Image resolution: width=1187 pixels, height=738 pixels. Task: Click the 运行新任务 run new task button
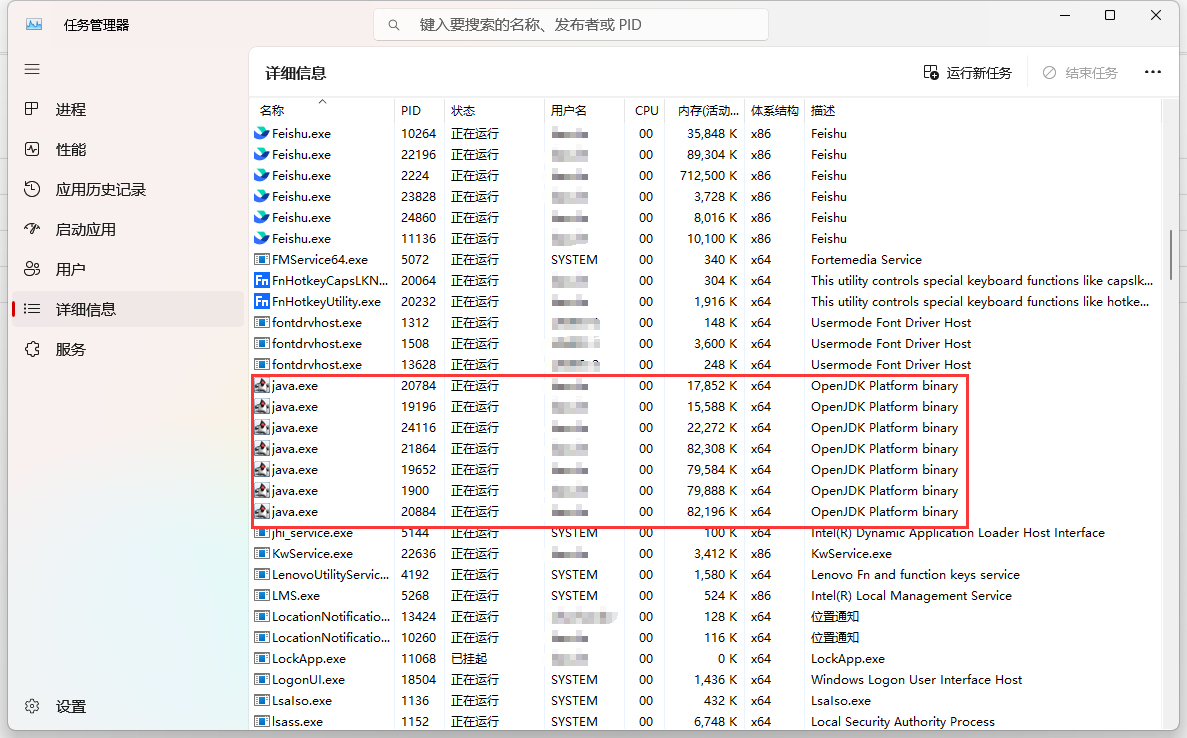[967, 73]
